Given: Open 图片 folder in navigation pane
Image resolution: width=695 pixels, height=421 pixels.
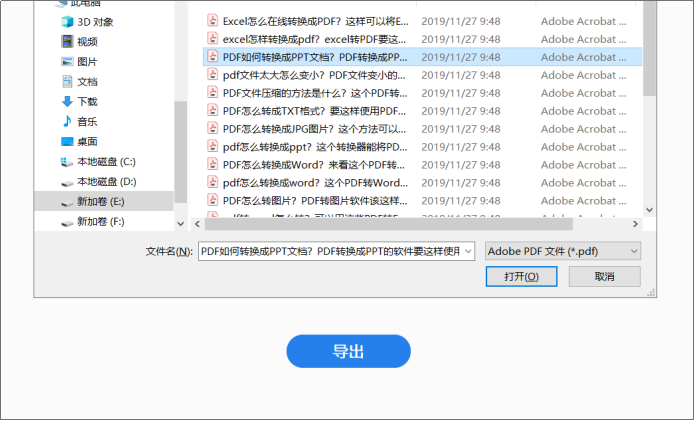Looking at the screenshot, I should click(x=87, y=62).
